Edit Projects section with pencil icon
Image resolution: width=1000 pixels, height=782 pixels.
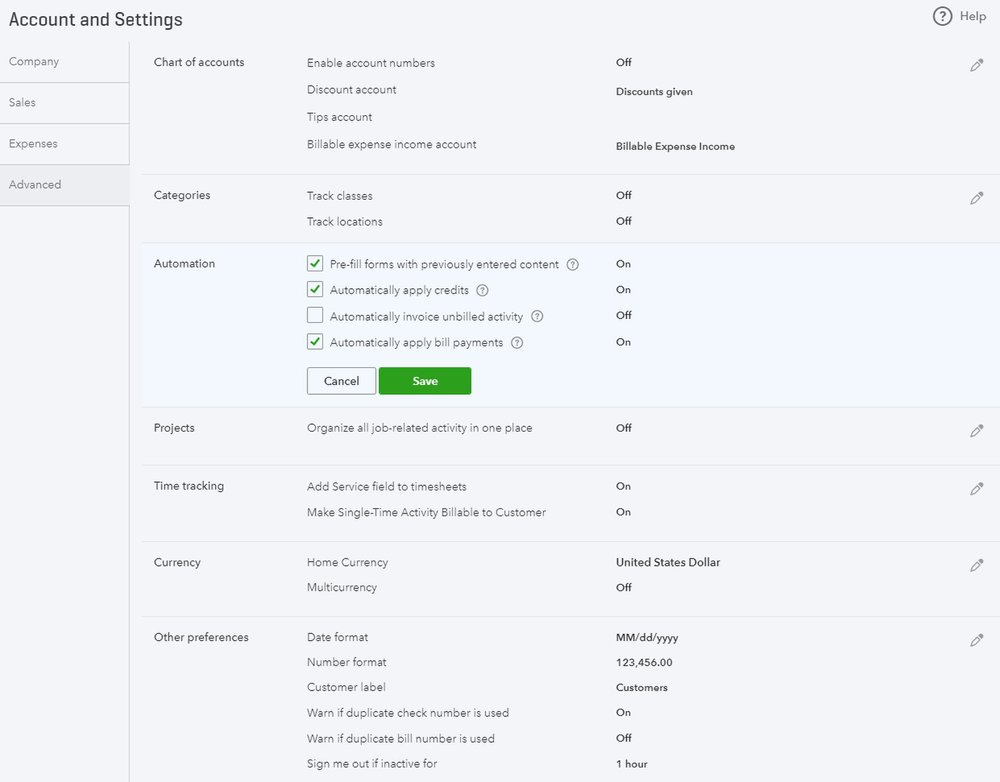click(x=976, y=431)
